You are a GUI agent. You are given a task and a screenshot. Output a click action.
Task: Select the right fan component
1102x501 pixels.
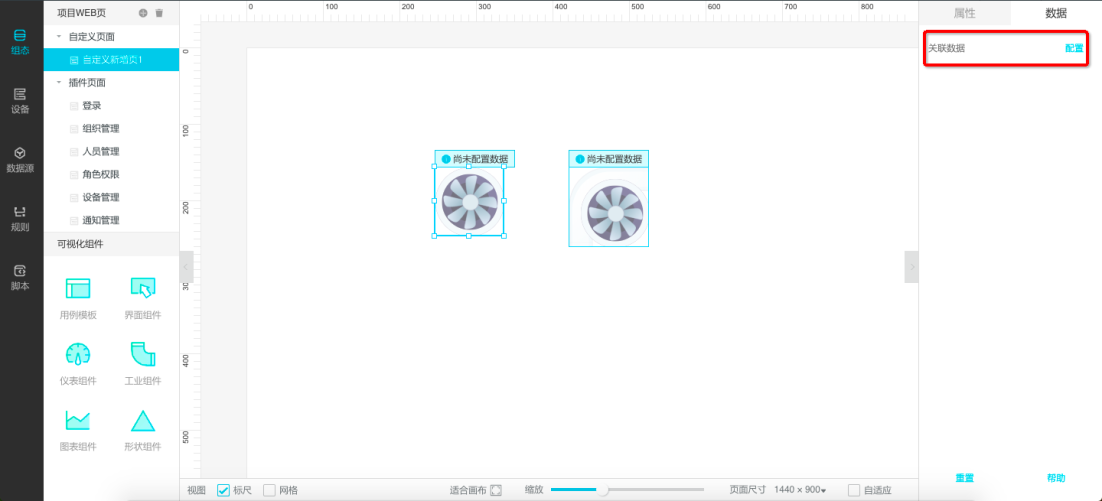(x=609, y=207)
